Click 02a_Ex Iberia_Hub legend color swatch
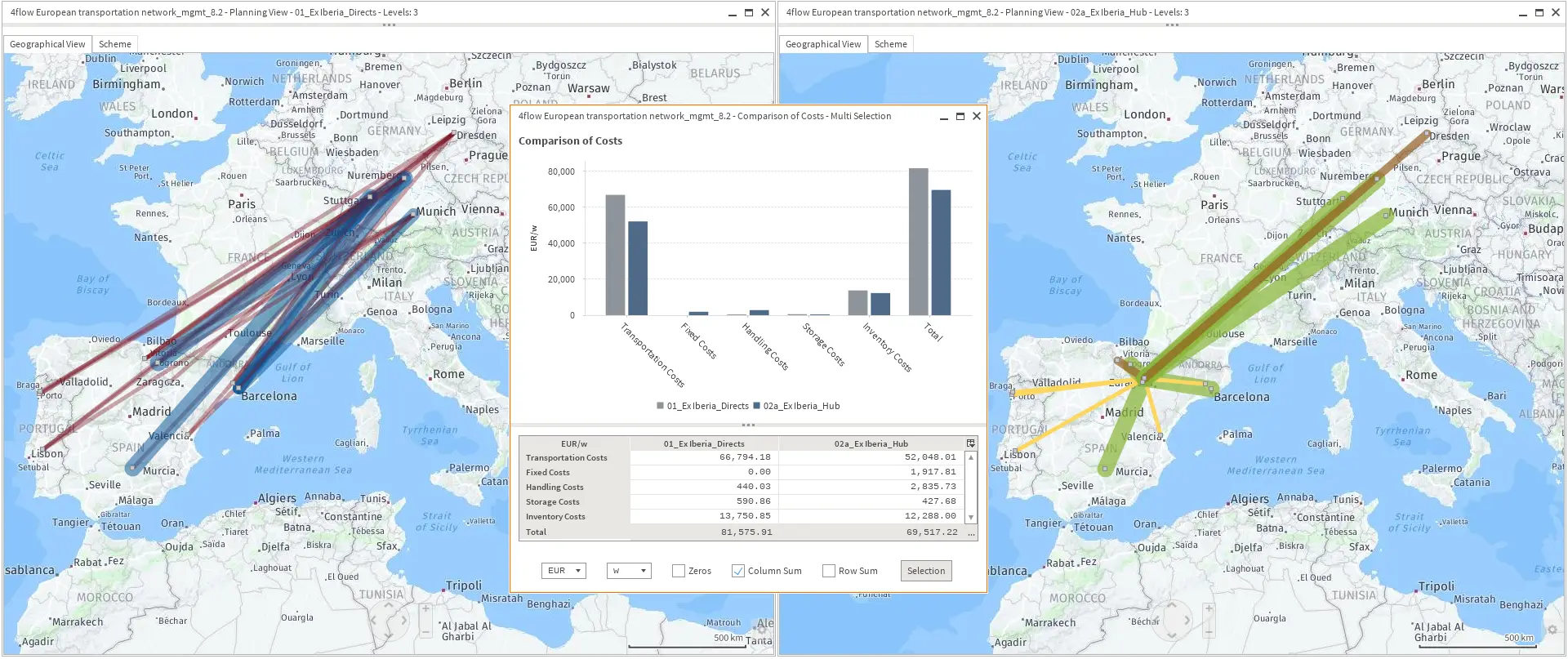Image resolution: width=1568 pixels, height=659 pixels. (x=757, y=406)
